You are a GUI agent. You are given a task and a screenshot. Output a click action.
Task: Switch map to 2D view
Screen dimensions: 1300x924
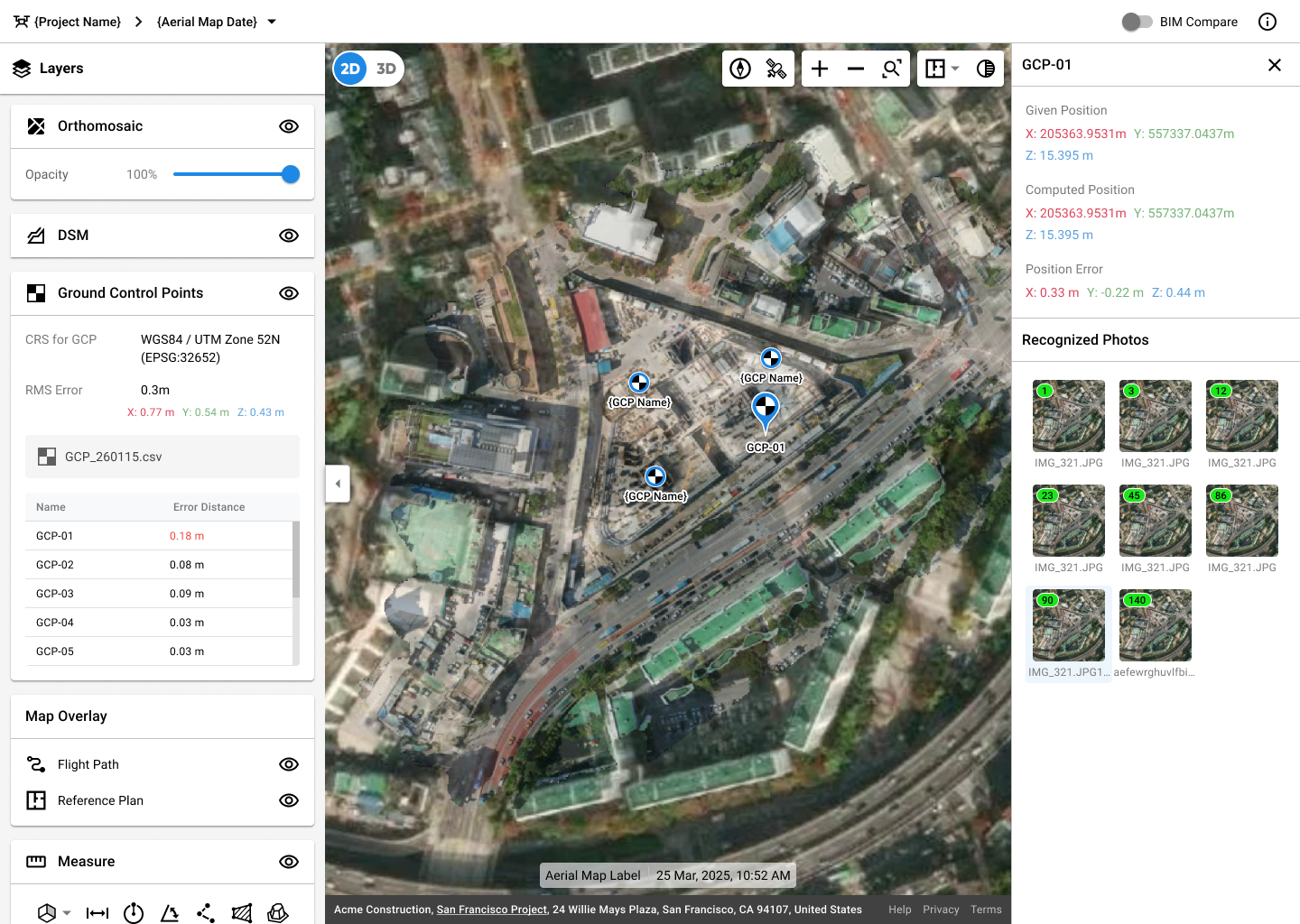350,69
